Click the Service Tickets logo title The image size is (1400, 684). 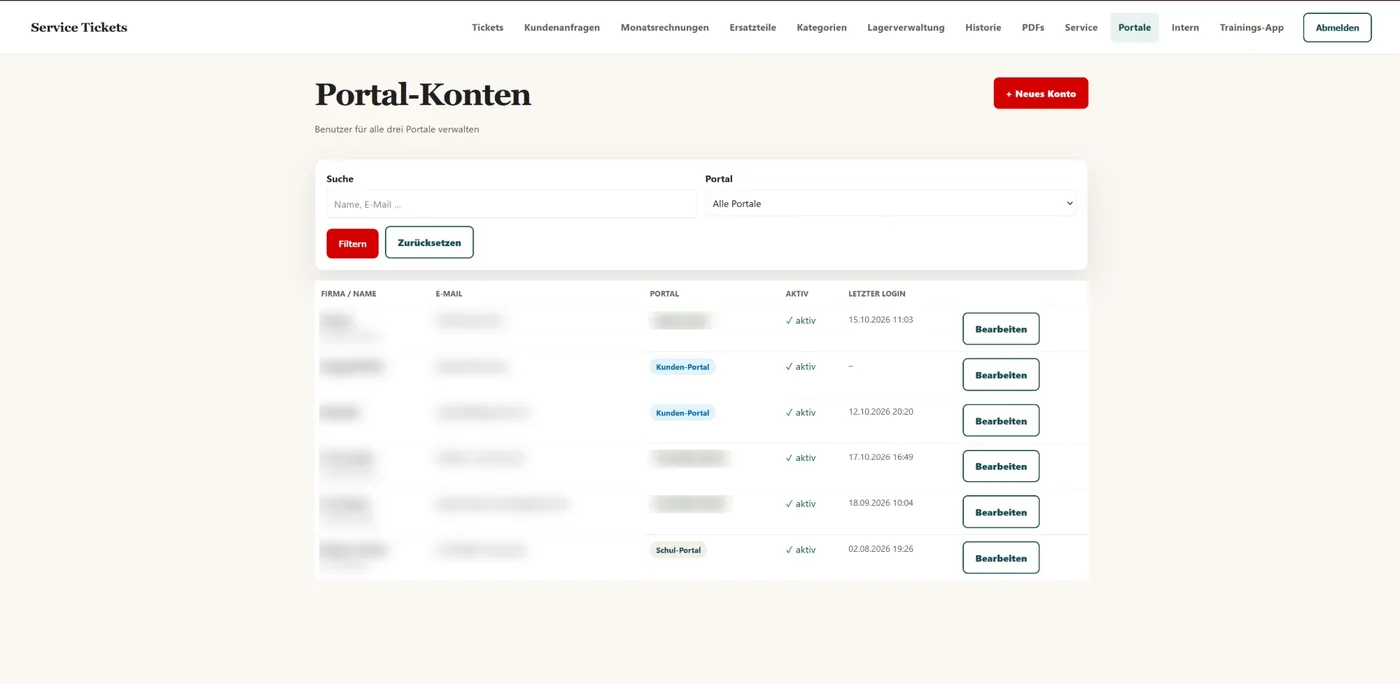pos(79,28)
